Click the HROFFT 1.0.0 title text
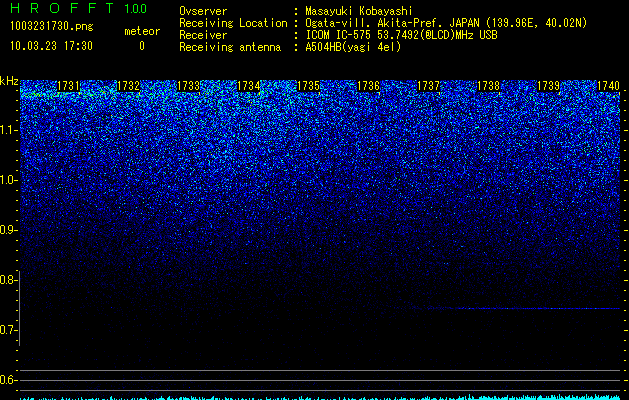 point(79,8)
